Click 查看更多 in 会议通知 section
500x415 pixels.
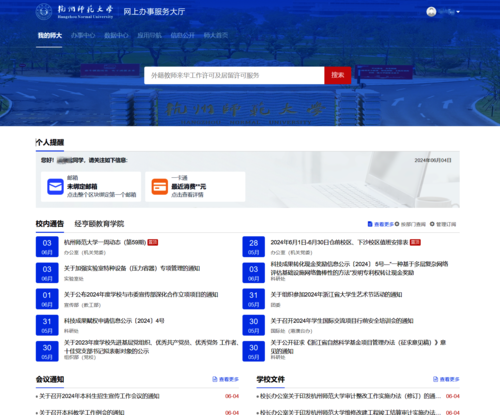(x=229, y=379)
